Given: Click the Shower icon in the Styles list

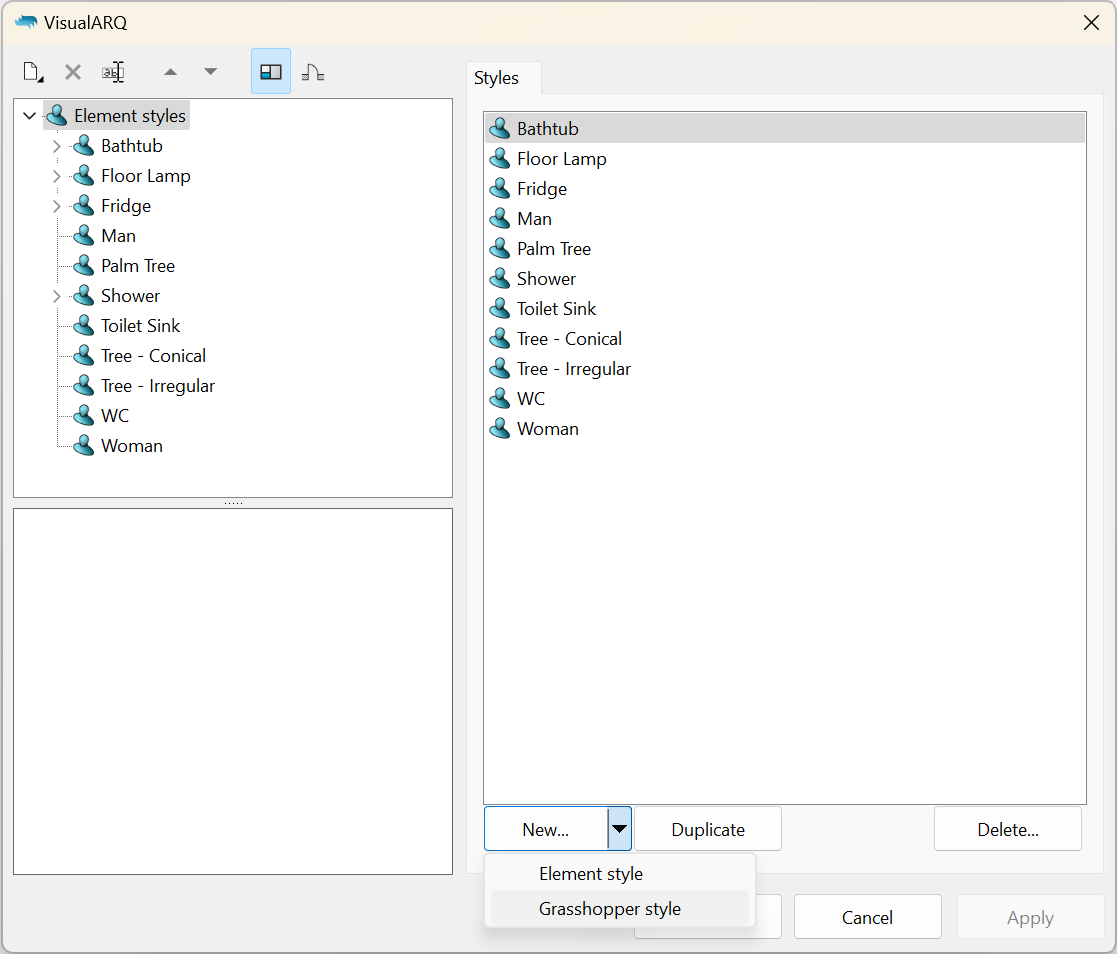Looking at the screenshot, I should [x=500, y=278].
